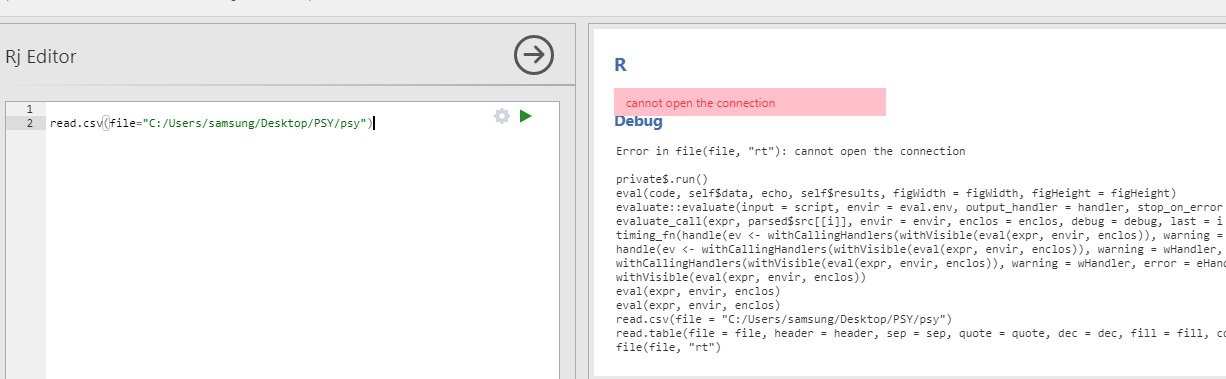This screenshot has height=379, width=1226.
Task: Click the green Run script play icon
Action: tap(526, 116)
